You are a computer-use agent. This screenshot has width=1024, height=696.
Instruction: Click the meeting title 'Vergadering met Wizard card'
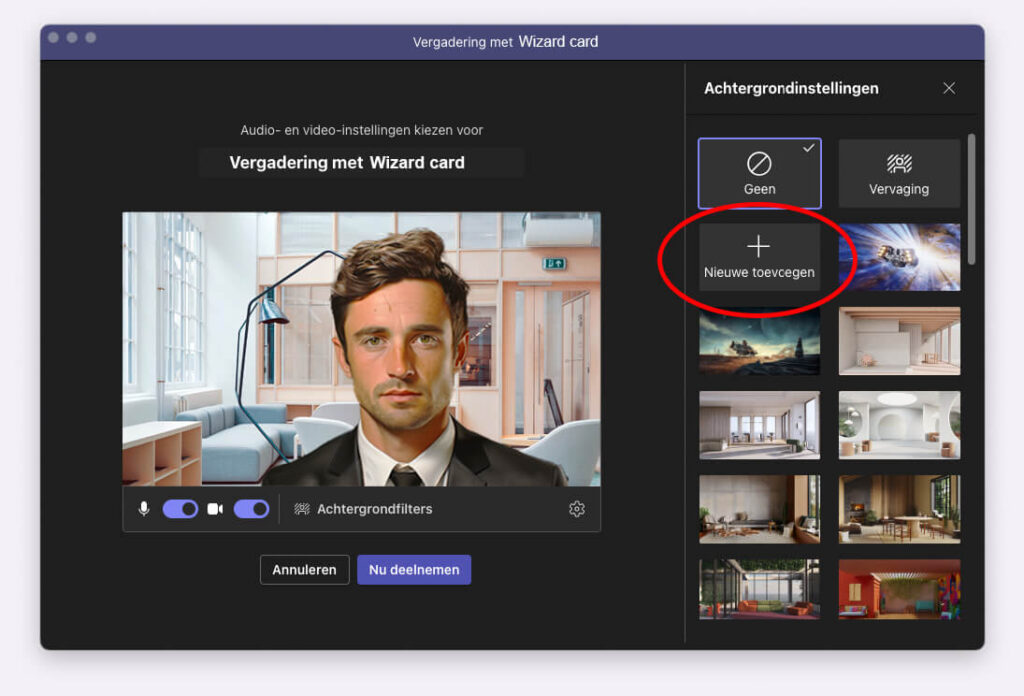click(364, 162)
